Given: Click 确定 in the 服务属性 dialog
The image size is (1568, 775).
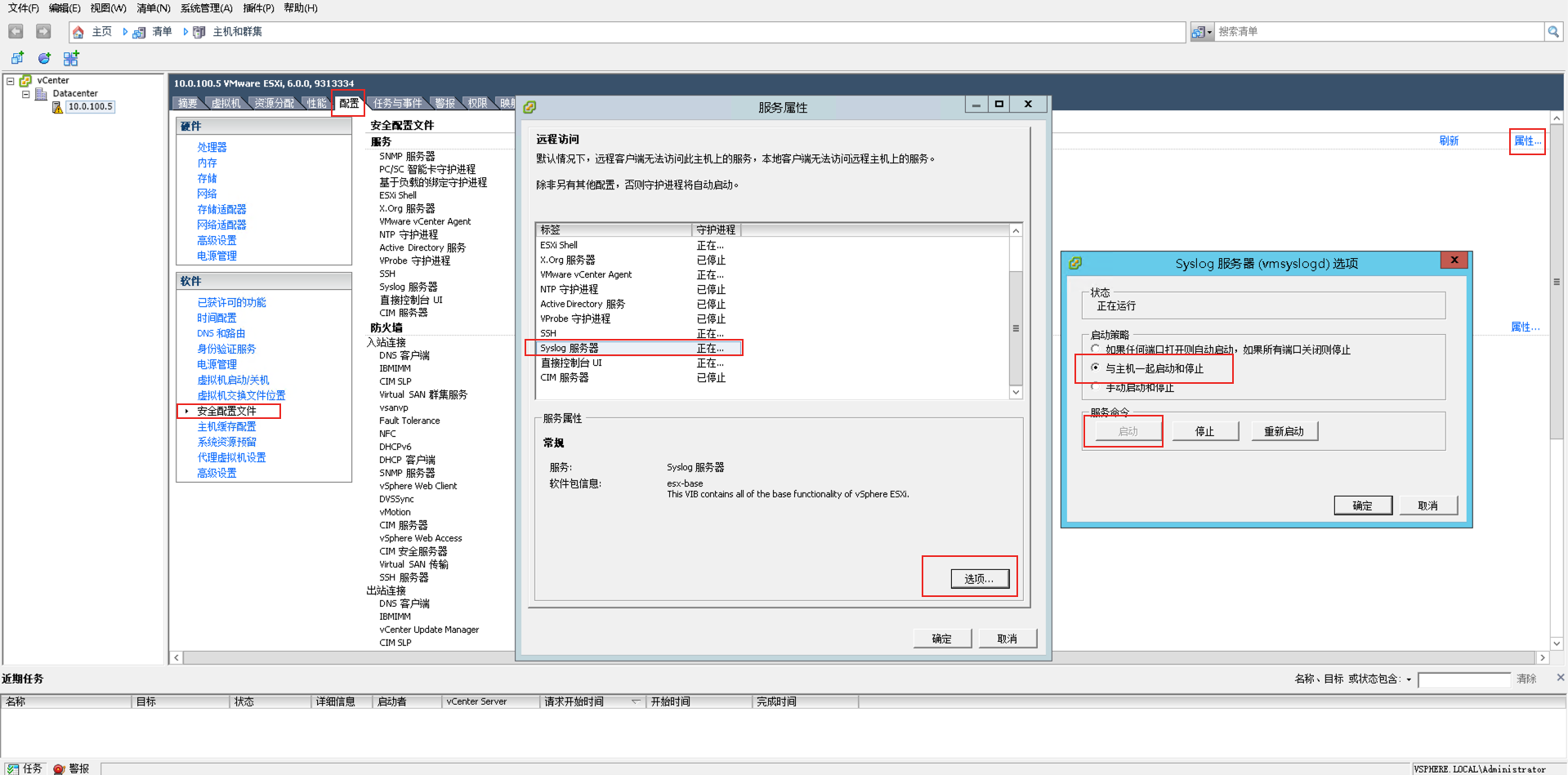Looking at the screenshot, I should [942, 639].
